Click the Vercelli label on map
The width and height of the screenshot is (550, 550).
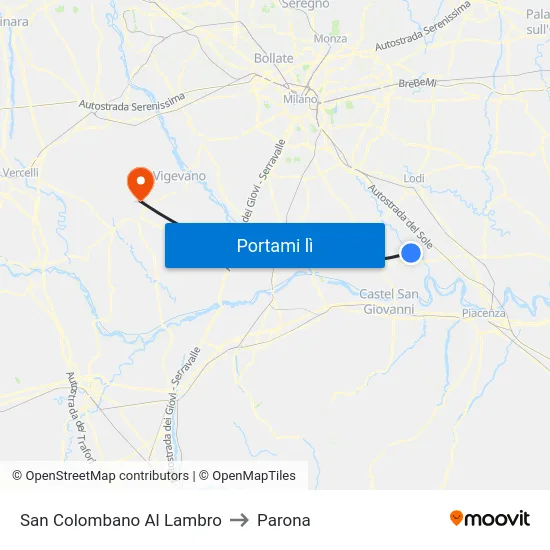click(20, 173)
